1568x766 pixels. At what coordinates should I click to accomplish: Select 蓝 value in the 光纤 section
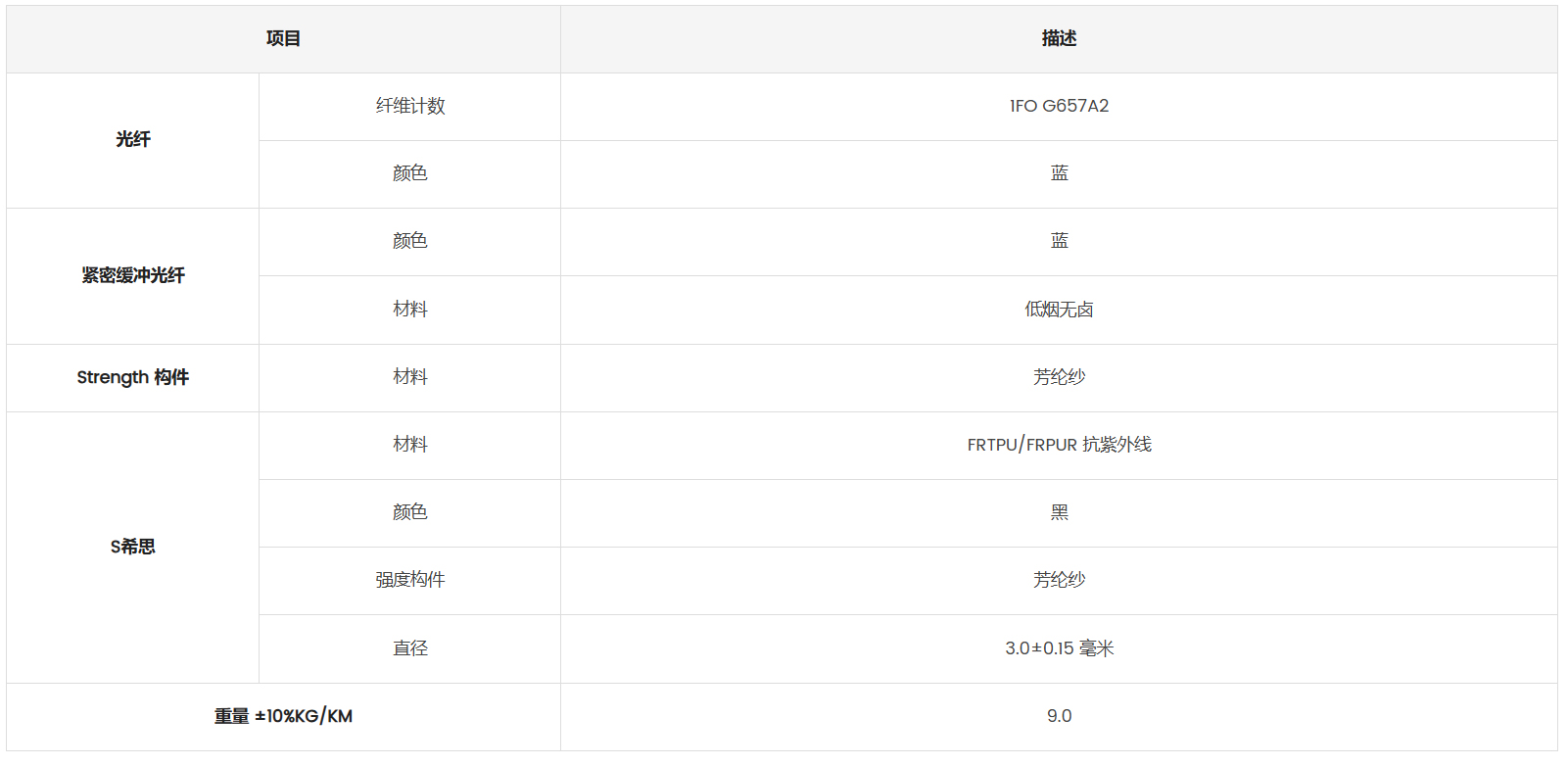click(x=1059, y=174)
